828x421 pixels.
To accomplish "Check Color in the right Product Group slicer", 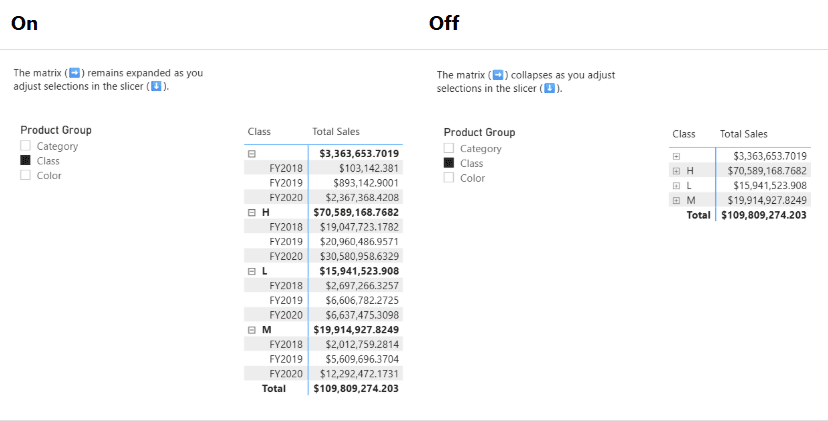I will click(449, 178).
